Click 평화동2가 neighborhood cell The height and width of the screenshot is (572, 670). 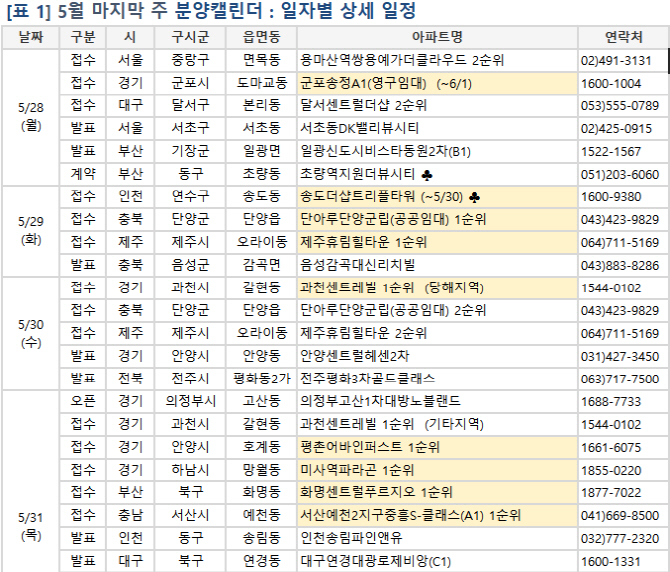(262, 378)
